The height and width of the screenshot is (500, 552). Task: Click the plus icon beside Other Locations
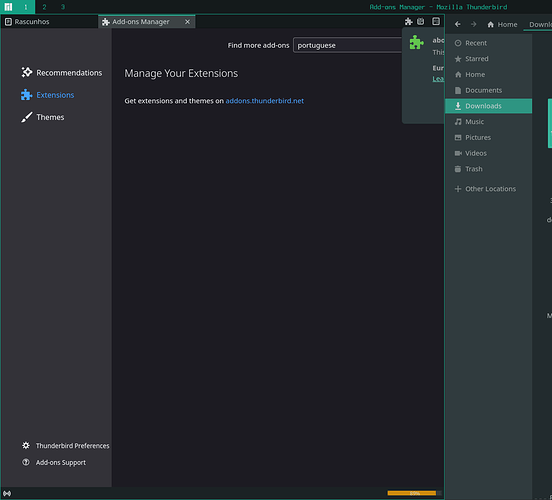(x=458, y=189)
